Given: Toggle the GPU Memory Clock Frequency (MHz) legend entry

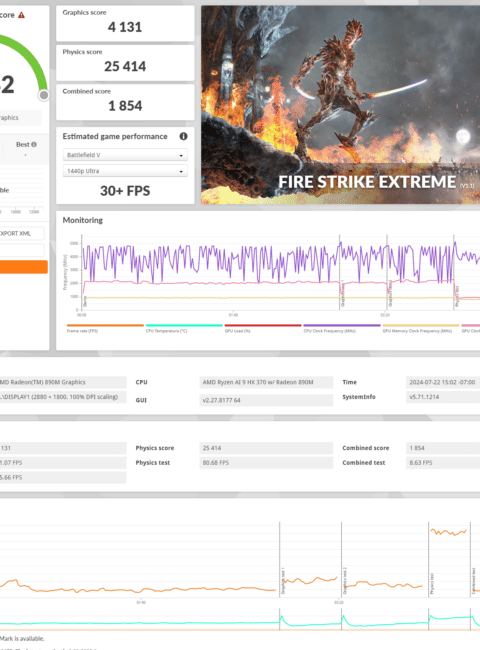Looking at the screenshot, I should pos(421,328).
